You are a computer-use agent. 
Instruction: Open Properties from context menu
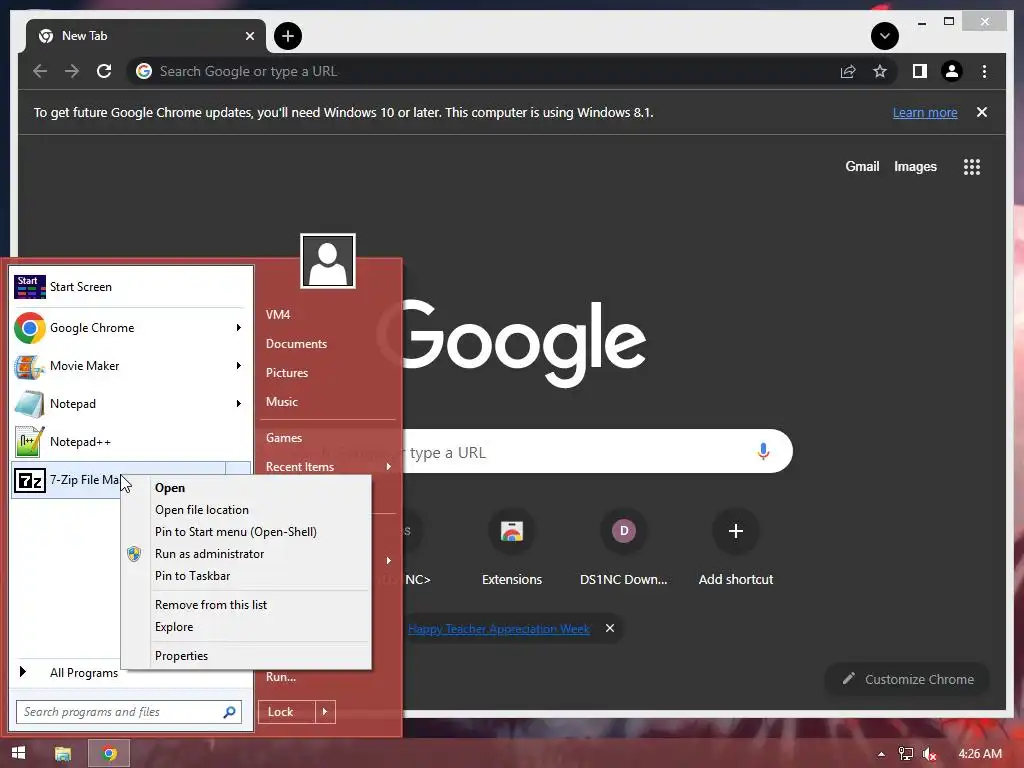coord(246,656)
